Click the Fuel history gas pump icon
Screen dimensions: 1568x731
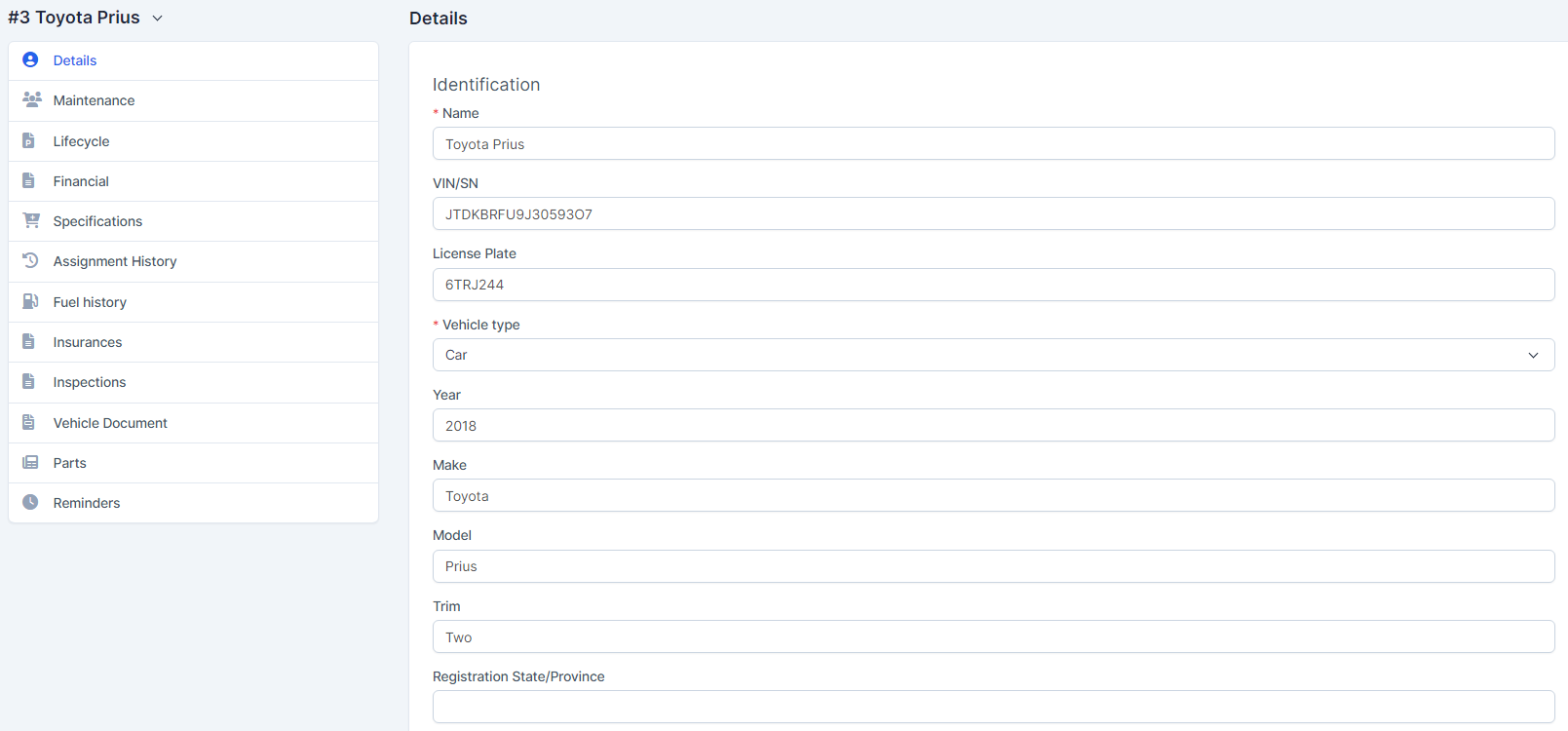(x=30, y=302)
